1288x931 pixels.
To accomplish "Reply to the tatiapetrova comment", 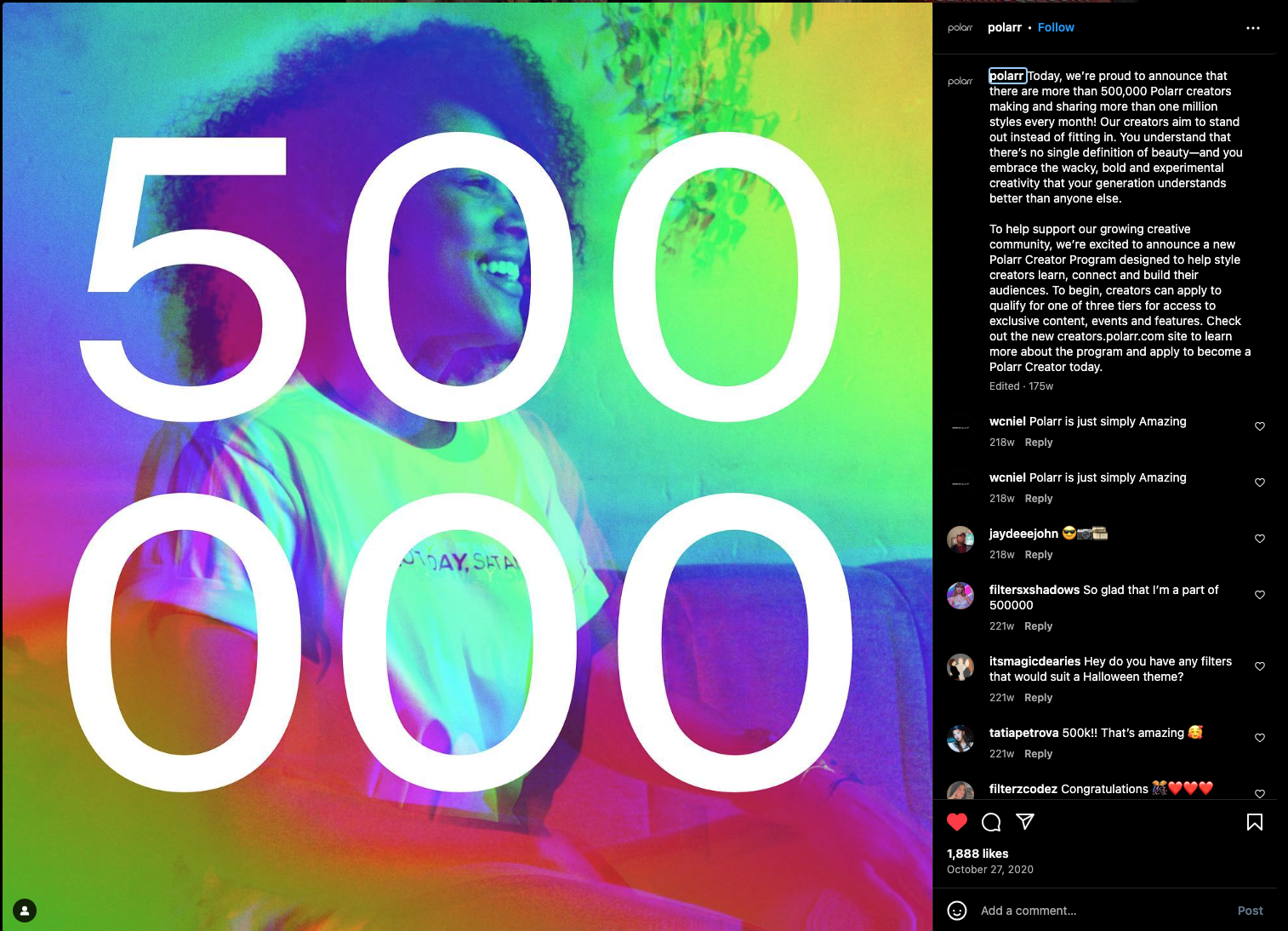I will (1038, 754).
